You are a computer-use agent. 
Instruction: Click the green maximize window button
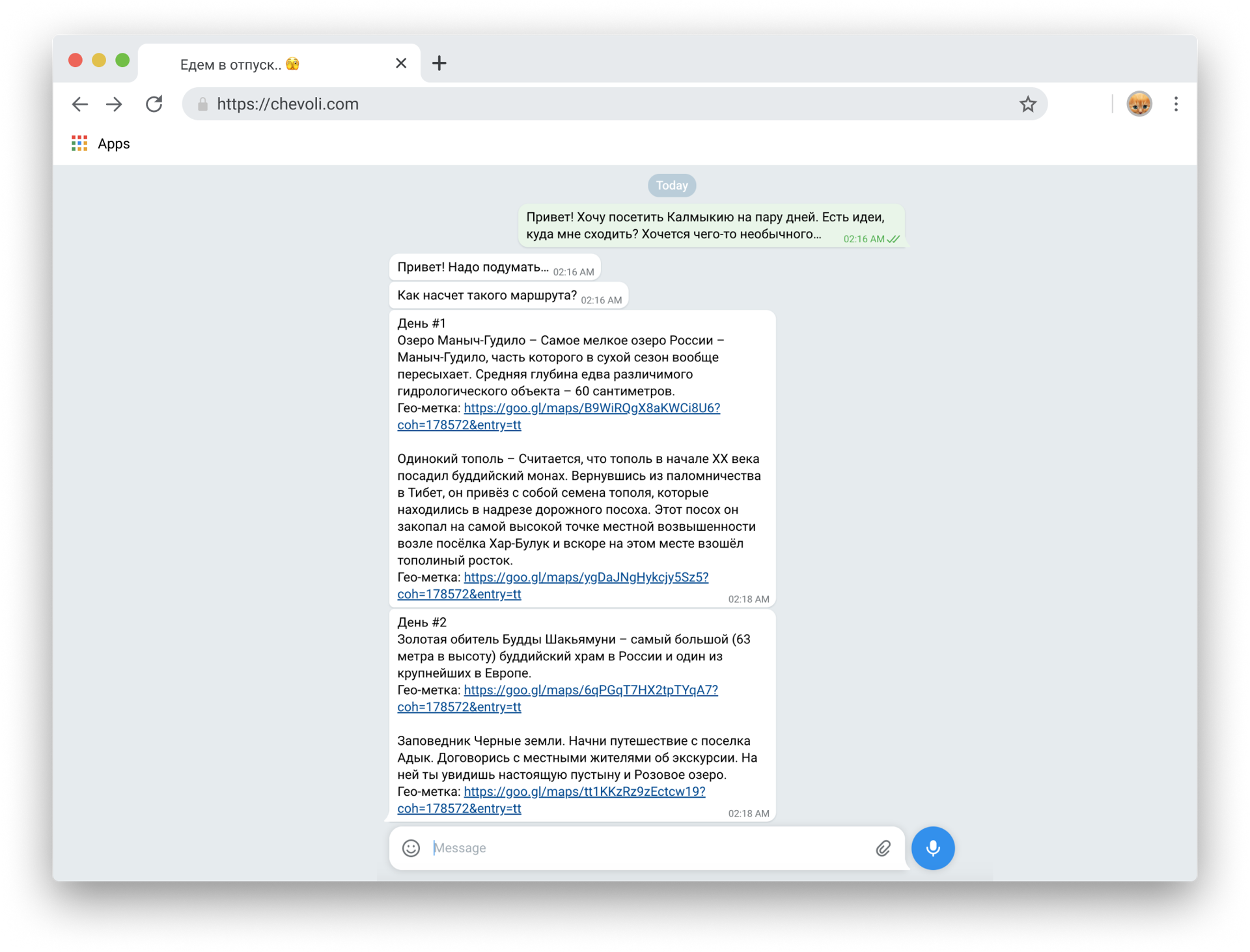click(122, 61)
